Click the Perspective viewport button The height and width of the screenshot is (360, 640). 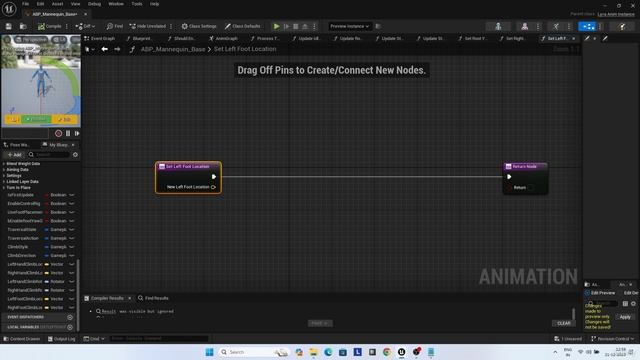(32, 40)
